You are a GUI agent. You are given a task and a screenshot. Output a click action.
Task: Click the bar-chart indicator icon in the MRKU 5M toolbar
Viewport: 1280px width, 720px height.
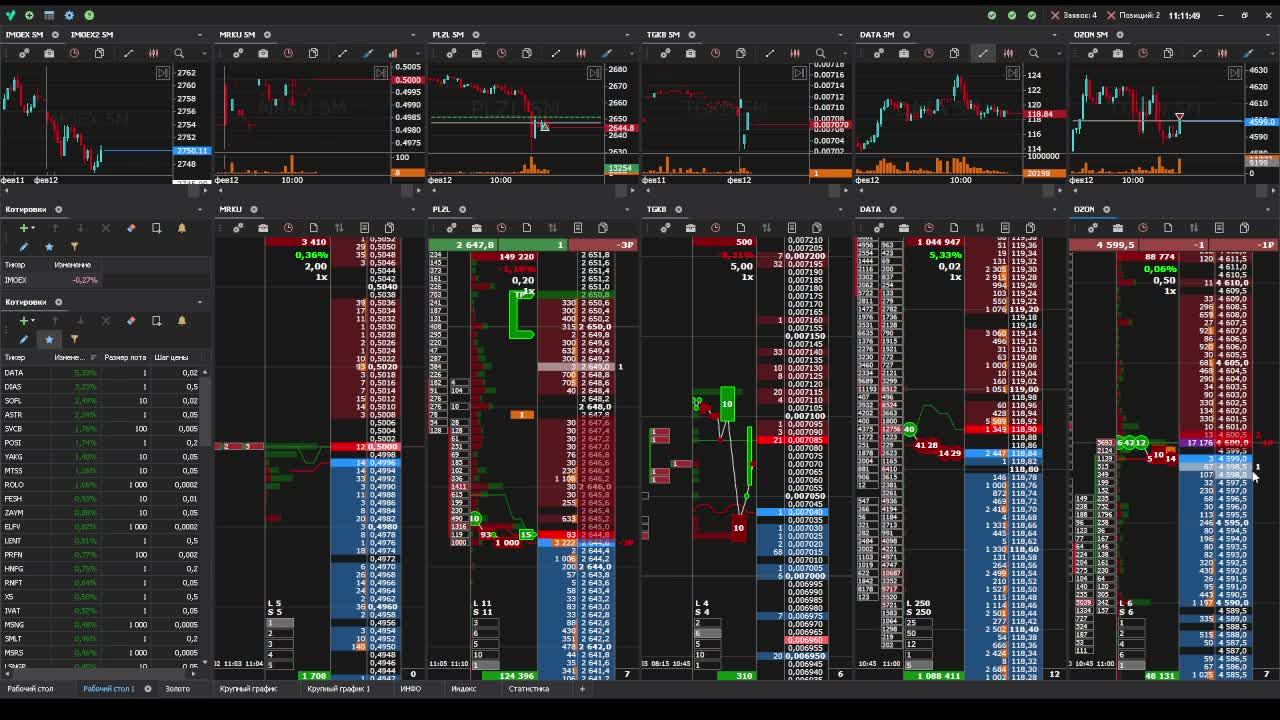pyautogui.click(x=393, y=53)
